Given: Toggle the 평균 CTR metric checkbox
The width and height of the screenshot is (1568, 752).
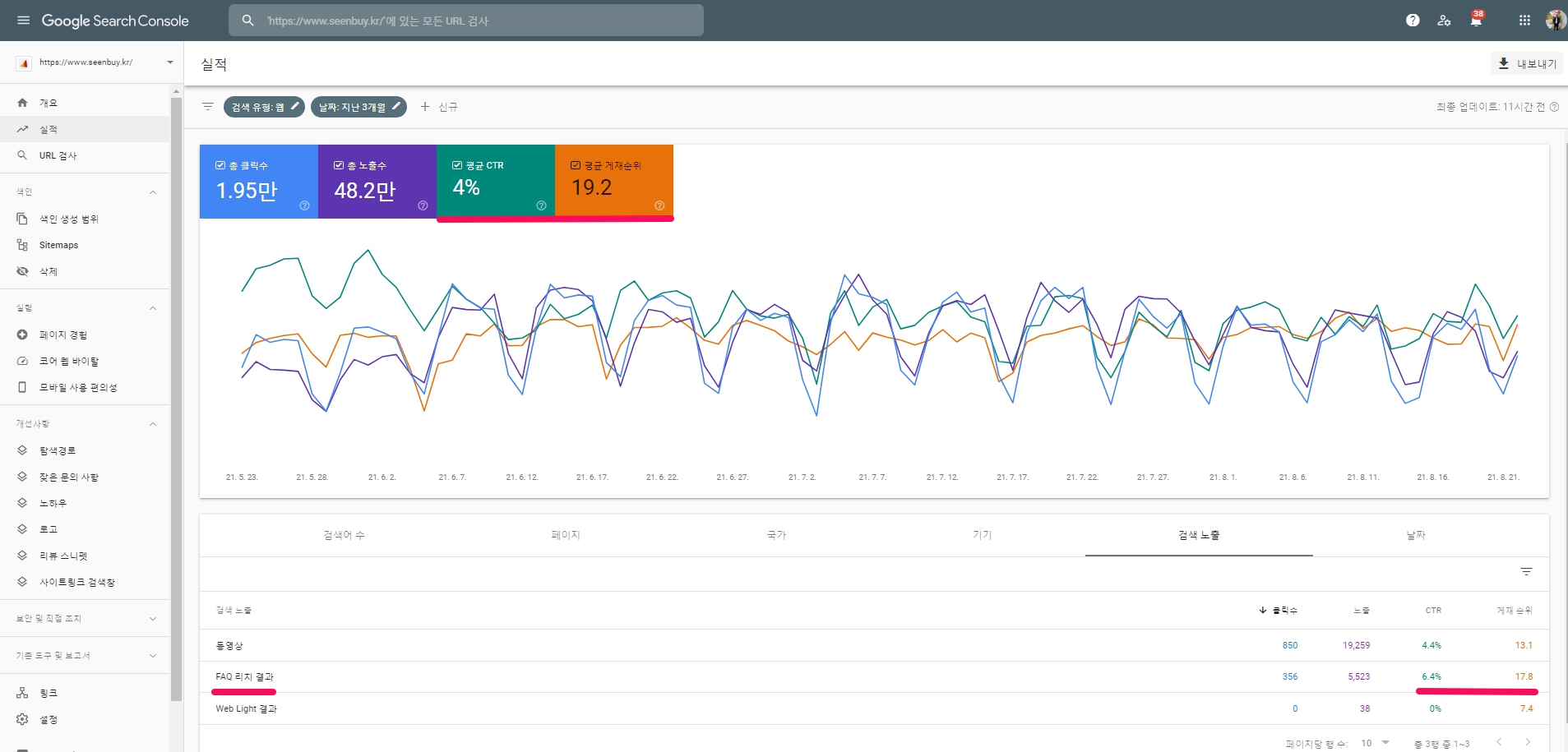Looking at the screenshot, I should (457, 165).
